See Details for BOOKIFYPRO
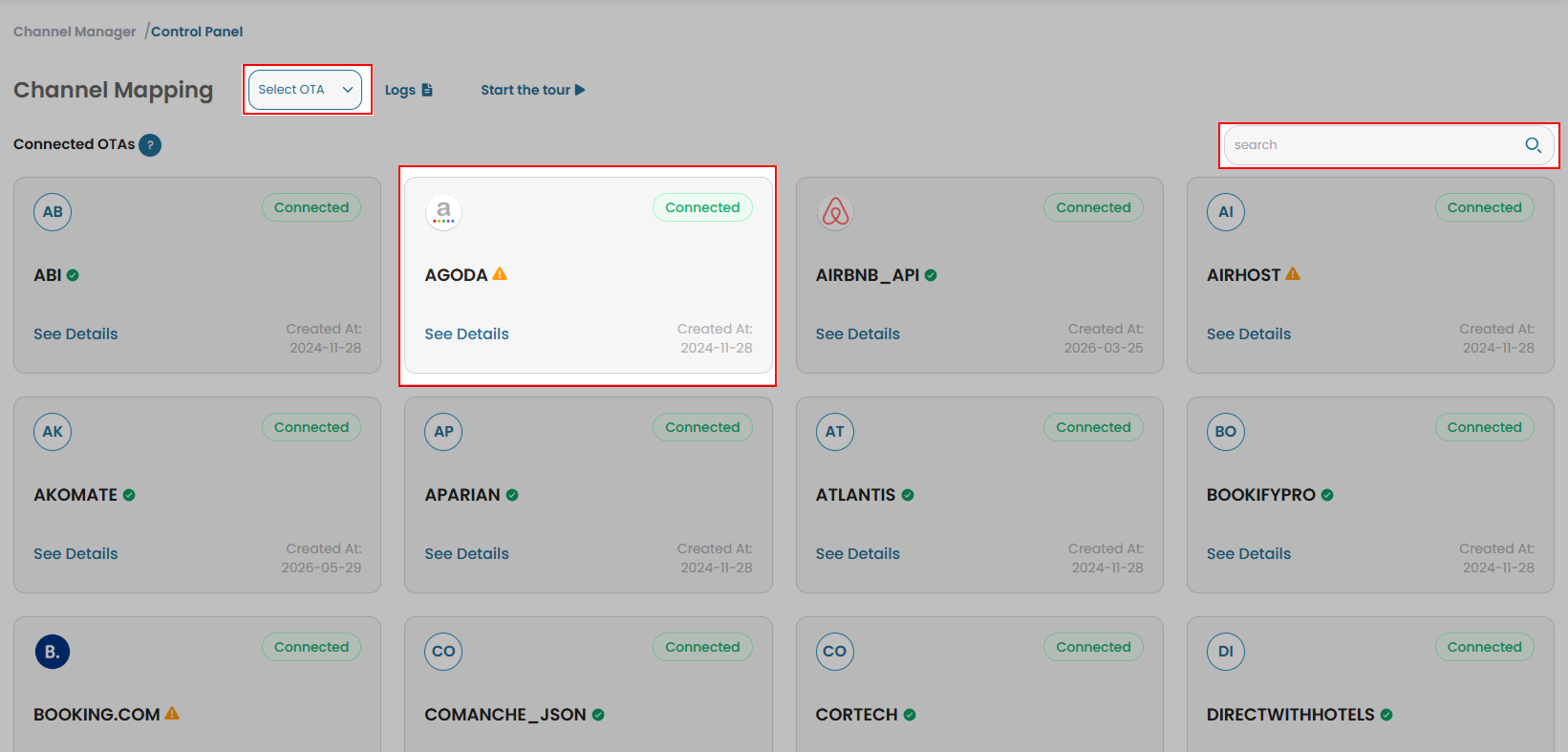This screenshot has width=1568, height=752. [1249, 554]
